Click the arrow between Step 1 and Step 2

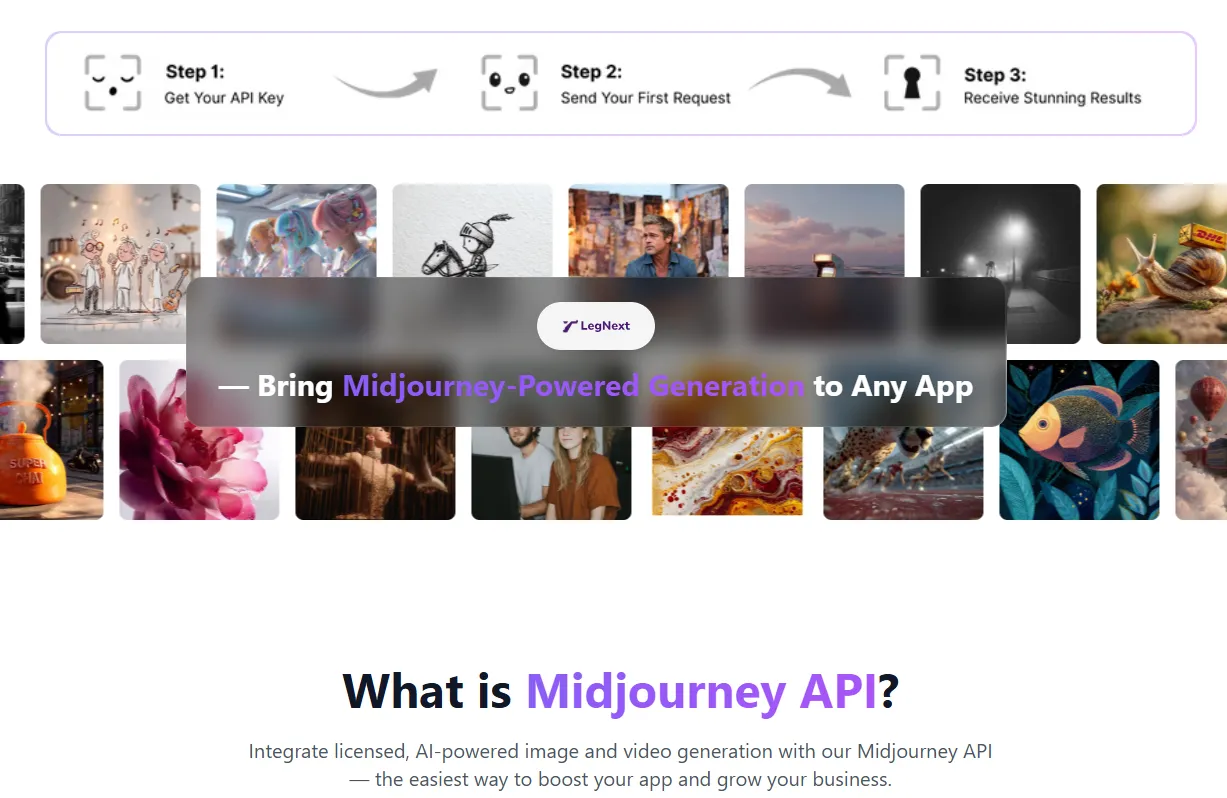pyautogui.click(x=385, y=83)
